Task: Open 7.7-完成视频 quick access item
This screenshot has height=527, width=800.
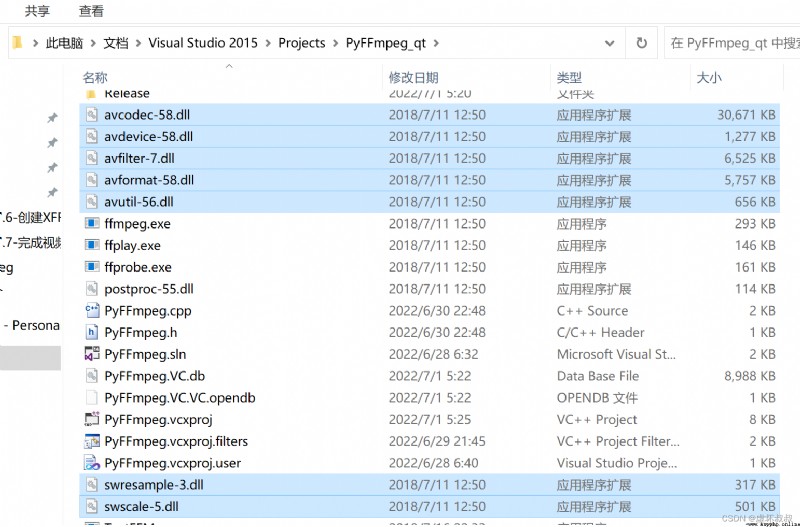Action: point(31,242)
